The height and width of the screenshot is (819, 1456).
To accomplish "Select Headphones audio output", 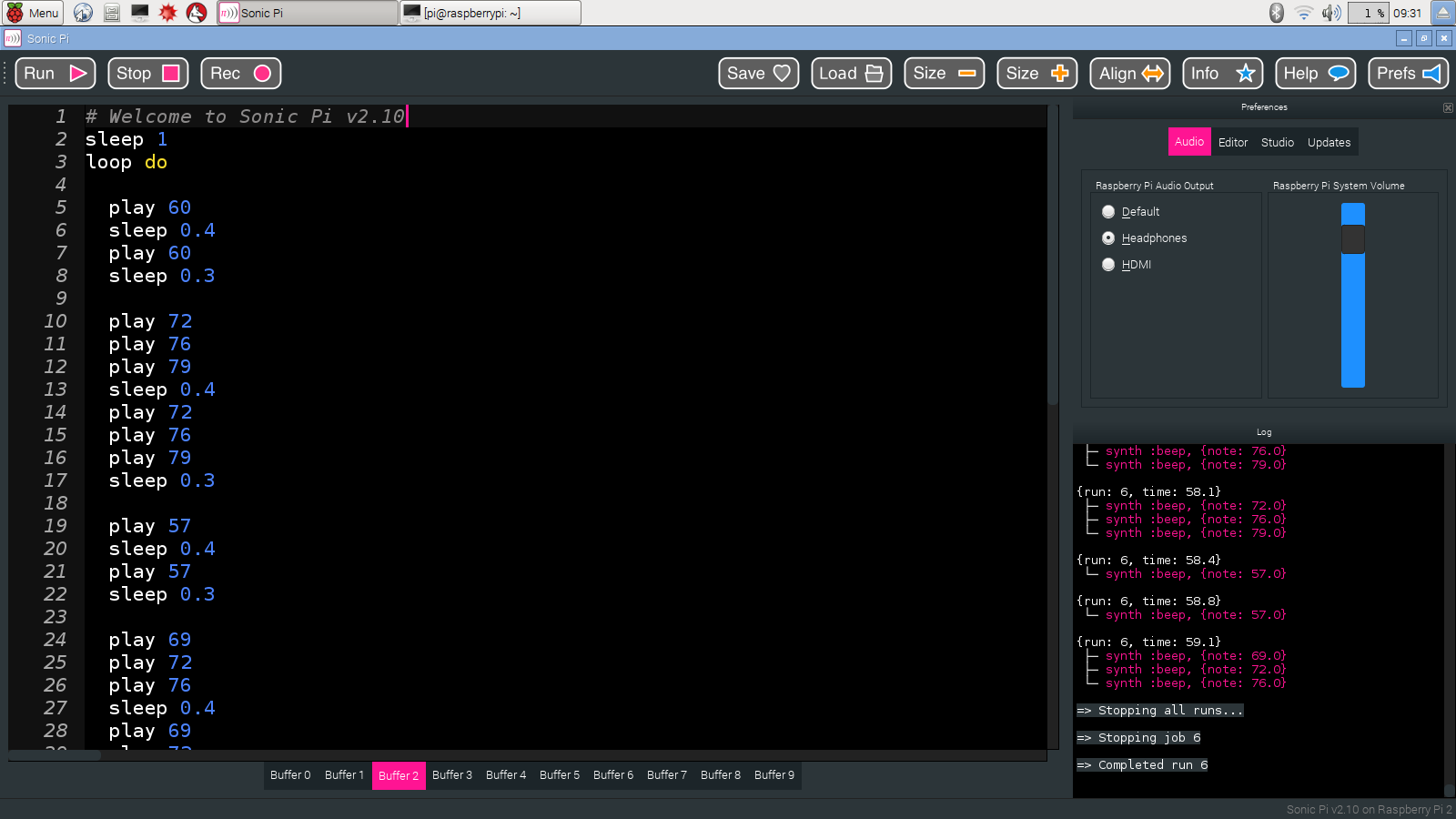I will coord(1144,238).
